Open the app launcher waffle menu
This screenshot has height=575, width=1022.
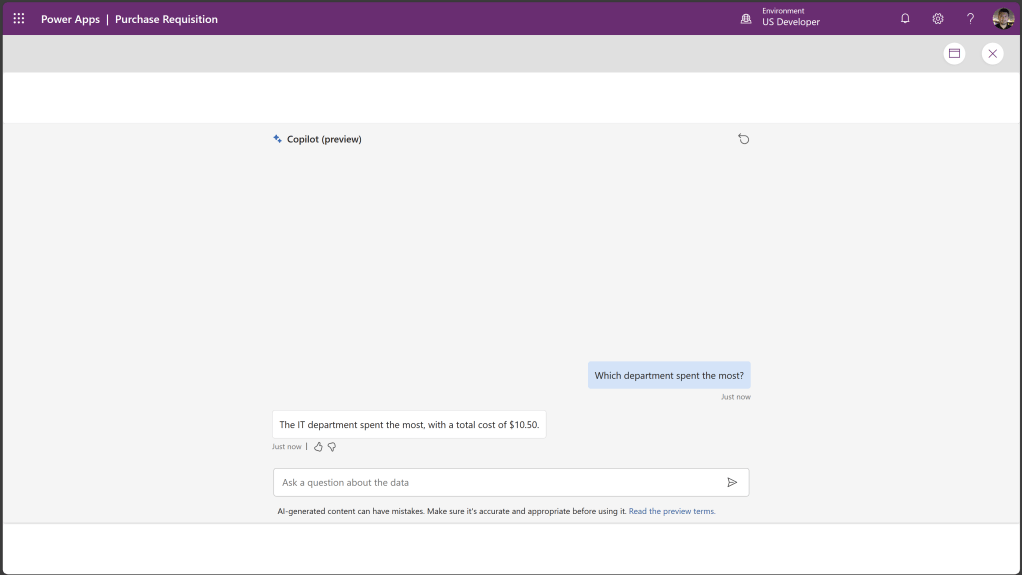tap(19, 19)
